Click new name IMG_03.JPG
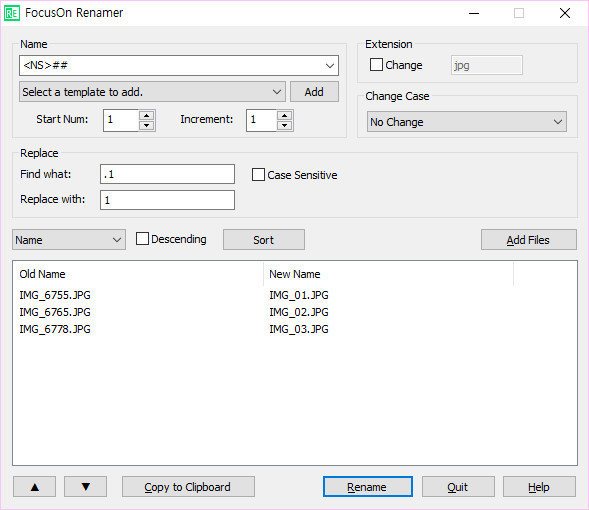 click(299, 329)
